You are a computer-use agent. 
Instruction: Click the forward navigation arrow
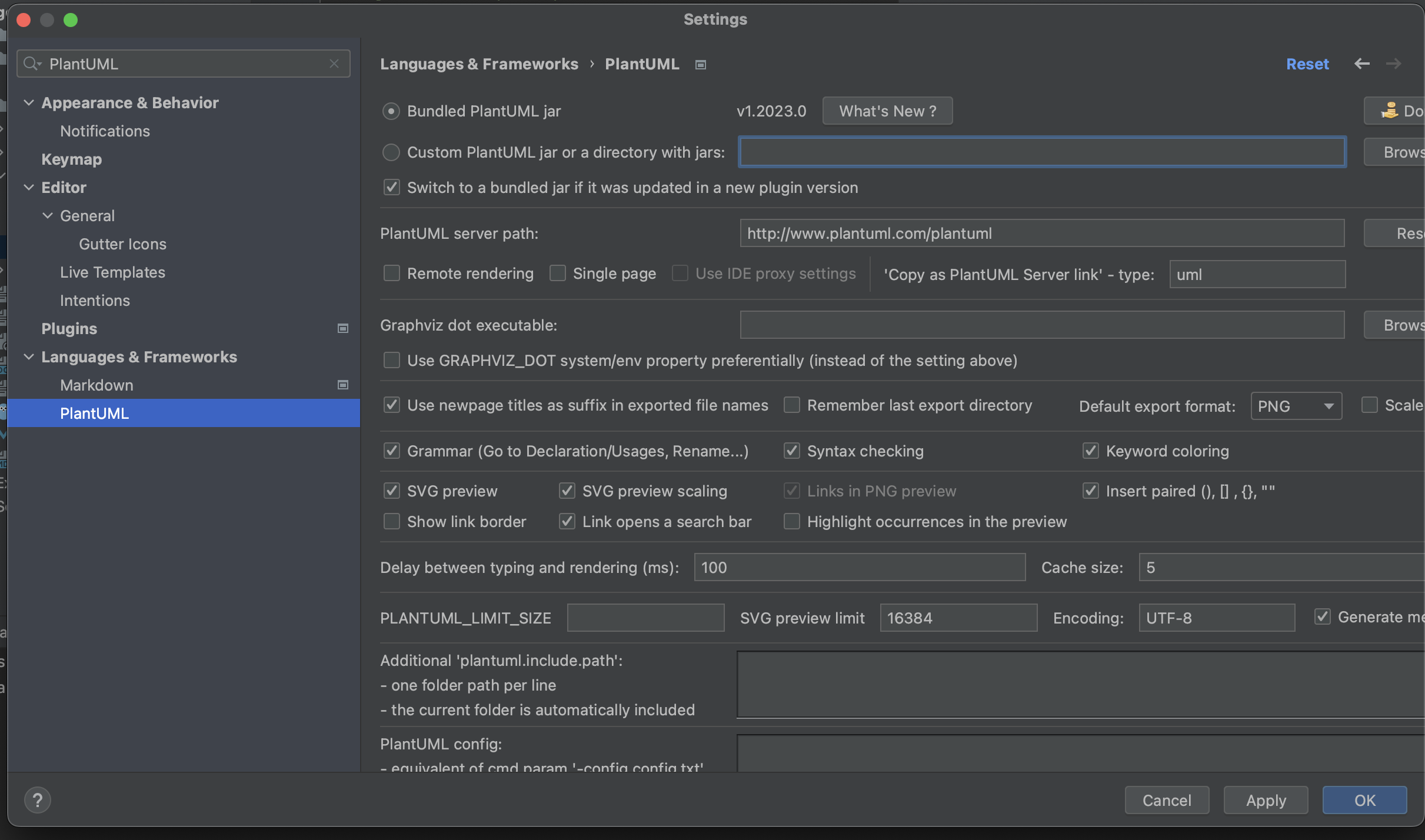point(1393,64)
